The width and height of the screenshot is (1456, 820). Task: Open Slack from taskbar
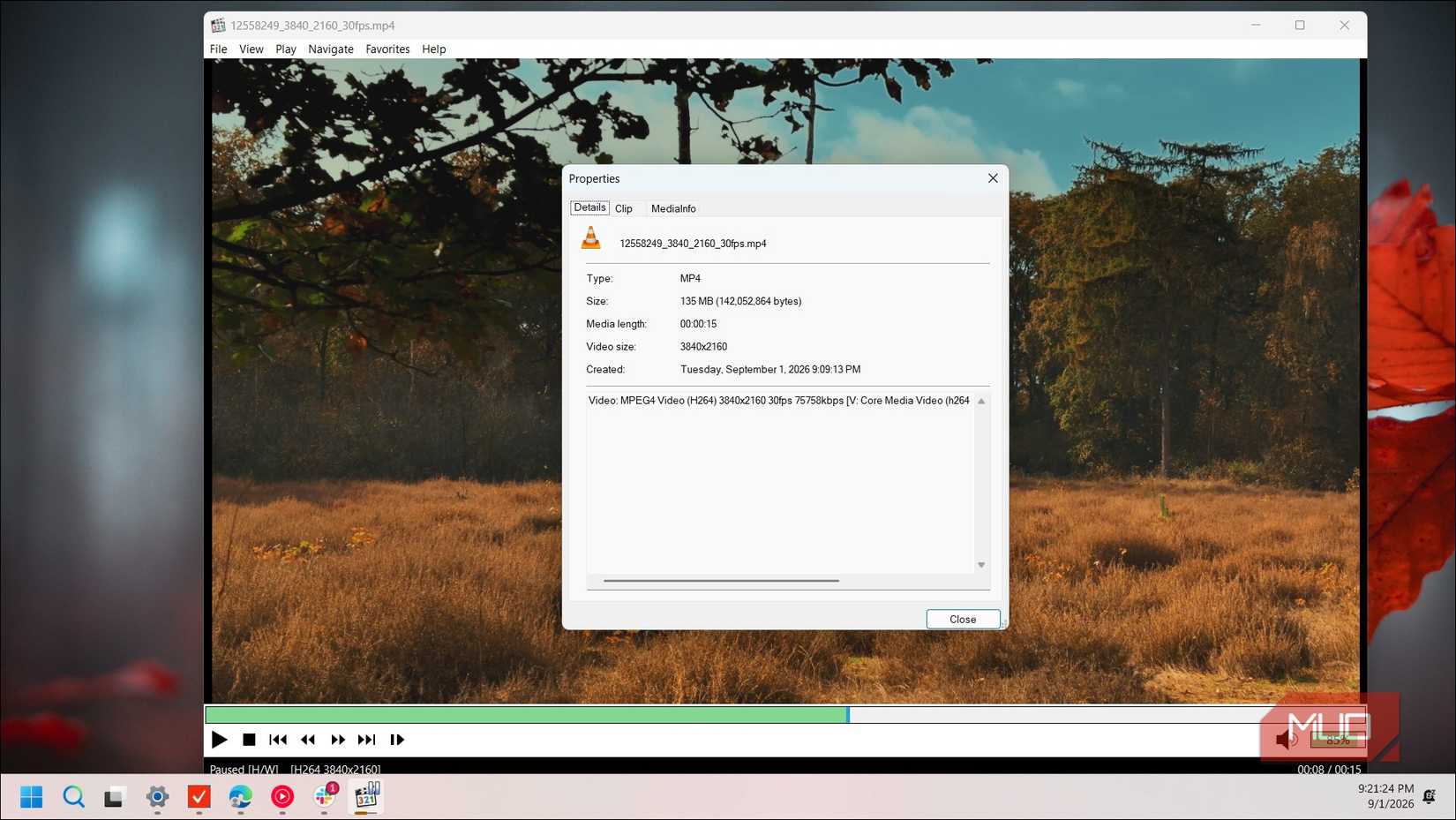pyautogui.click(x=325, y=797)
